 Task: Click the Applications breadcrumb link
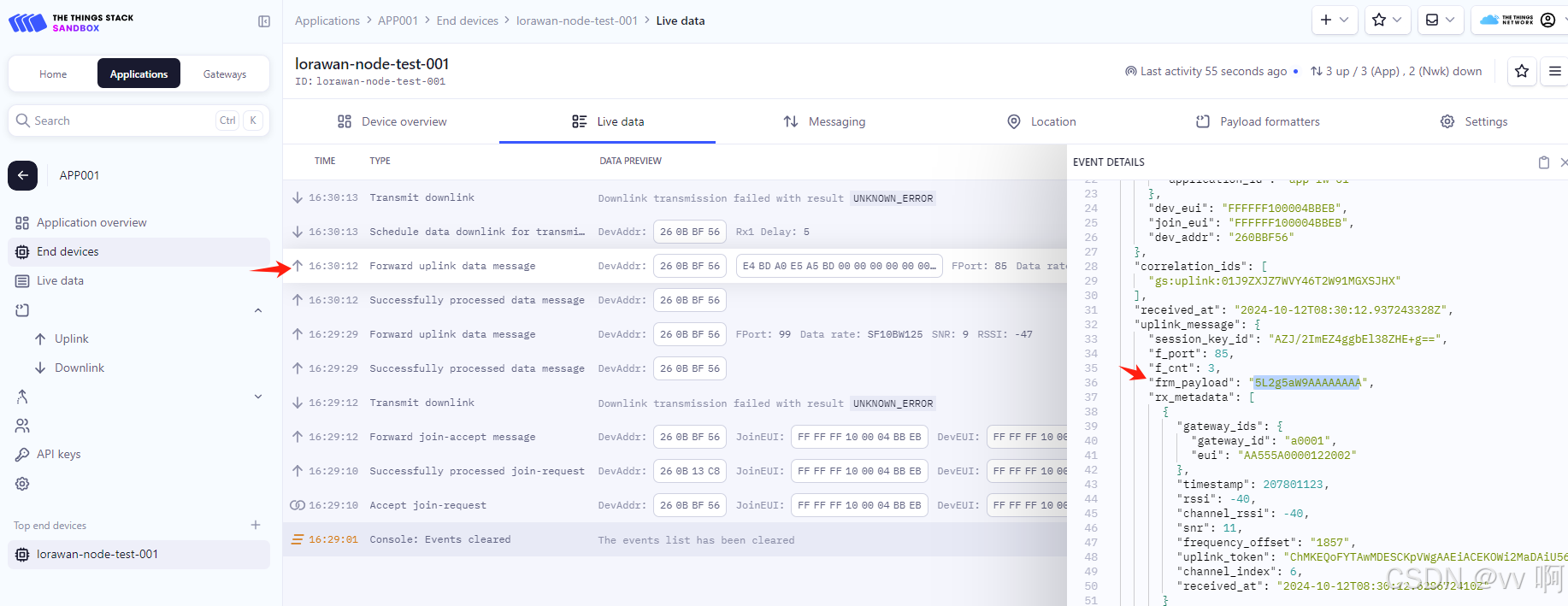(x=327, y=21)
